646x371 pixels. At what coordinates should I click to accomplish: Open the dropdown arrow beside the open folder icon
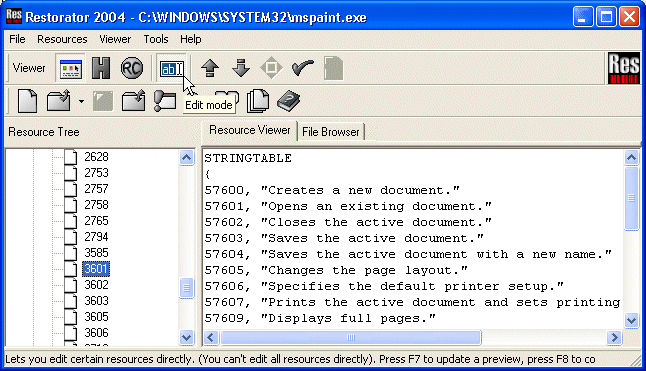coord(81,101)
